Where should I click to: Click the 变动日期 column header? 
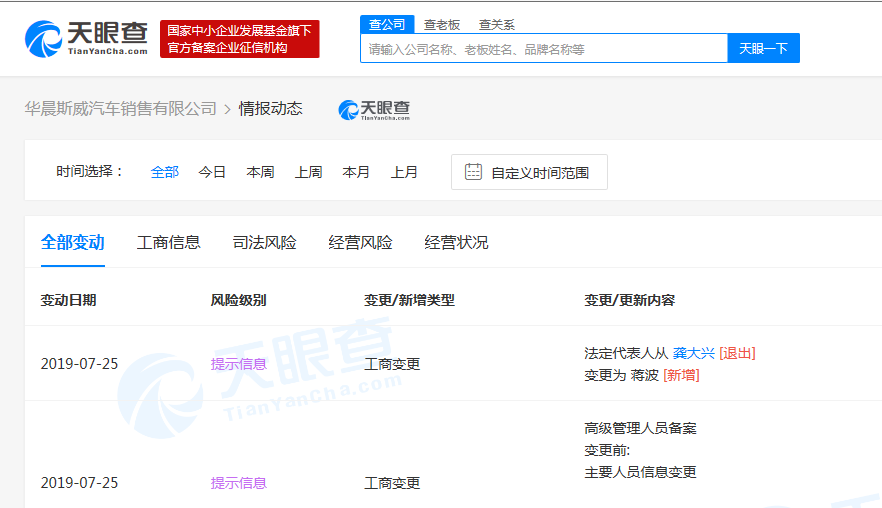69,300
